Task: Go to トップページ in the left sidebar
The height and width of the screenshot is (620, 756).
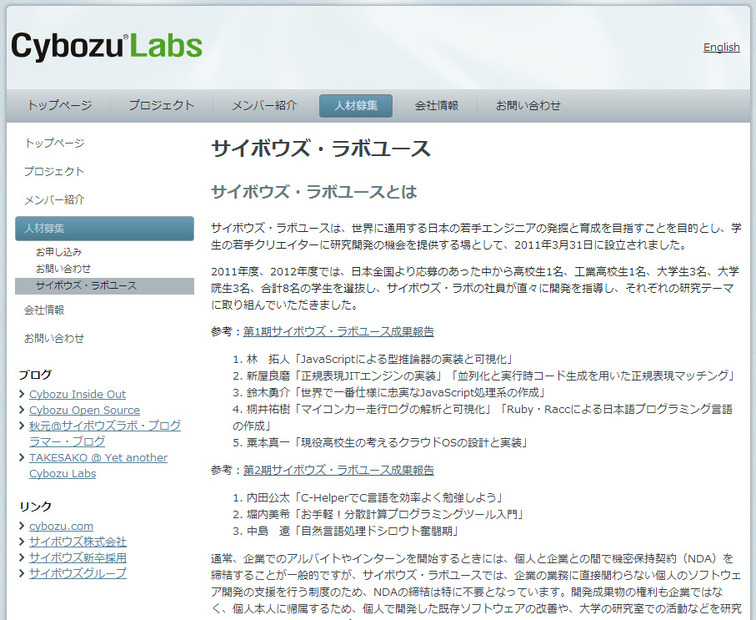Action: pyautogui.click(x=54, y=143)
